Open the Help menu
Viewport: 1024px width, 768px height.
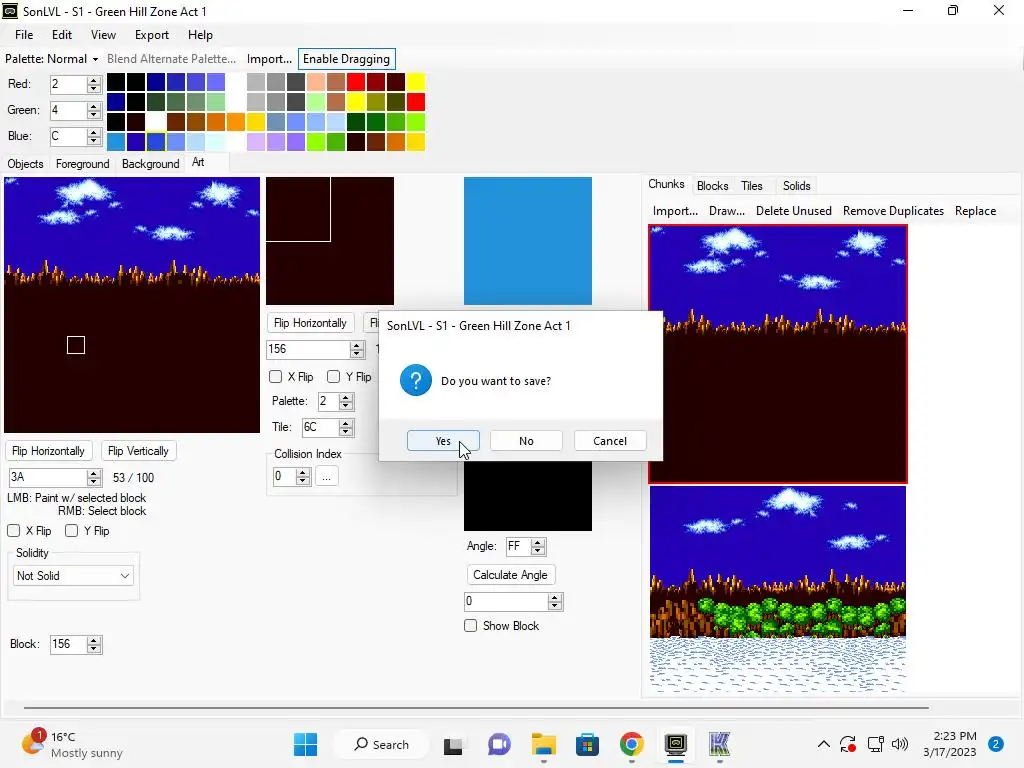200,35
